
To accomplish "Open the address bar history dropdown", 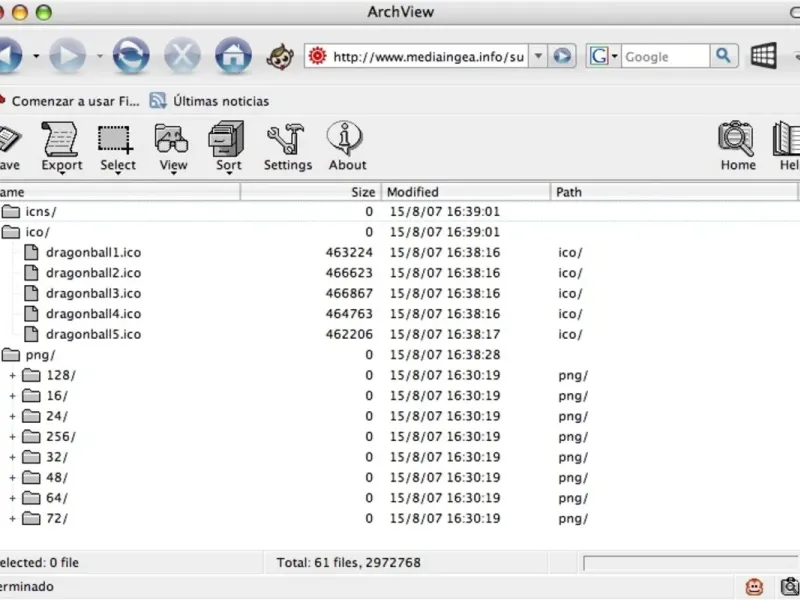I will coord(538,56).
